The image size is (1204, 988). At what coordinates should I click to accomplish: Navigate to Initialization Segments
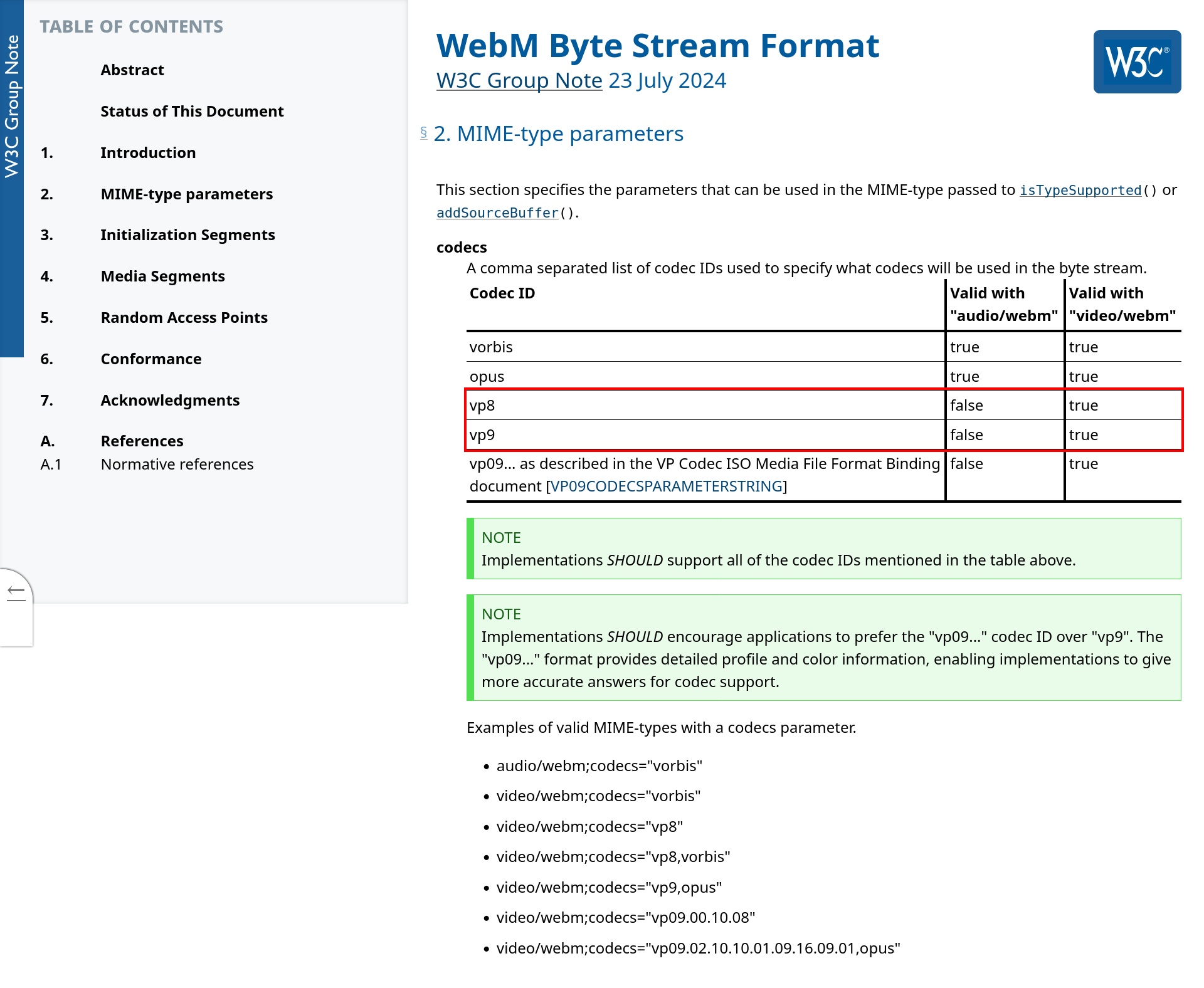point(187,235)
